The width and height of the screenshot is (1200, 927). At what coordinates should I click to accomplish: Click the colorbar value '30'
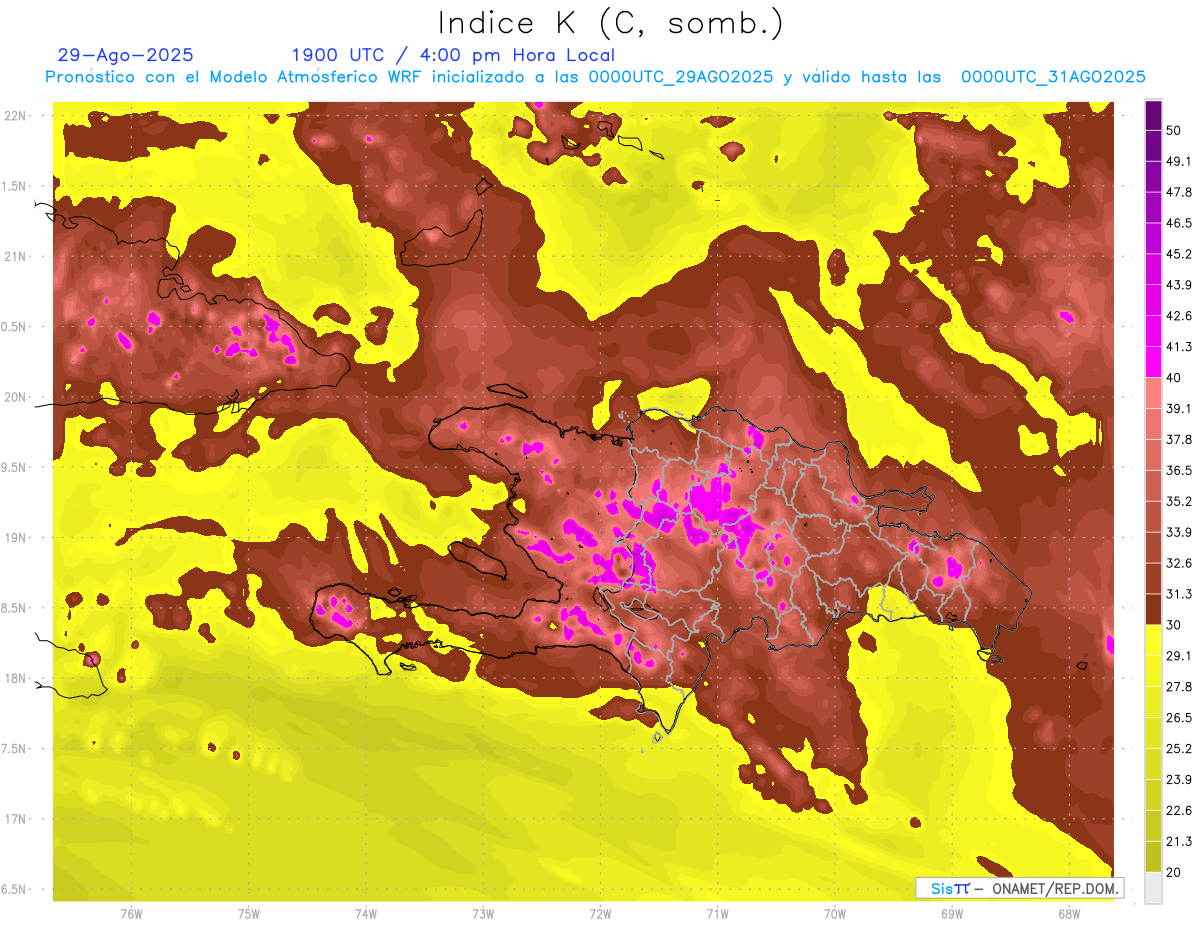coord(1174,625)
